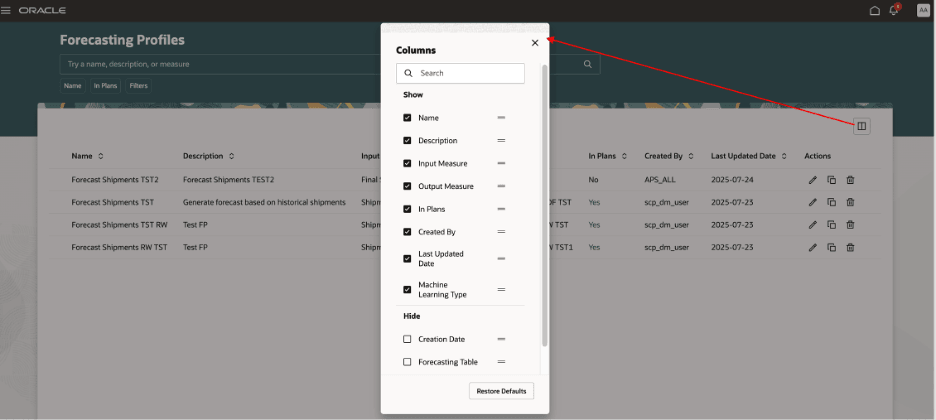This screenshot has height=420, width=936.
Task: Click the Columns panel vertical scrollbar
Action: pyautogui.click(x=544, y=206)
